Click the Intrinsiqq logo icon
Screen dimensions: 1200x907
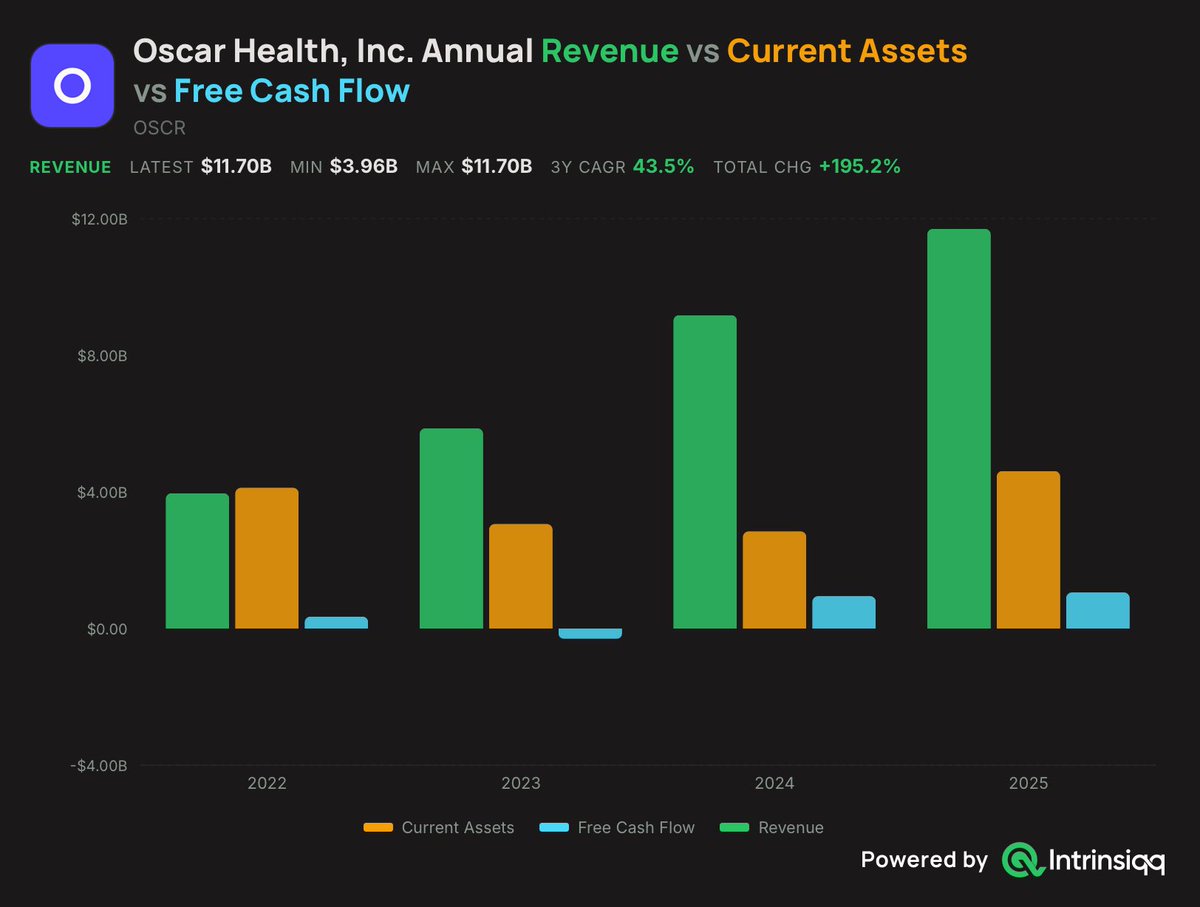pyautogui.click(x=1022, y=860)
